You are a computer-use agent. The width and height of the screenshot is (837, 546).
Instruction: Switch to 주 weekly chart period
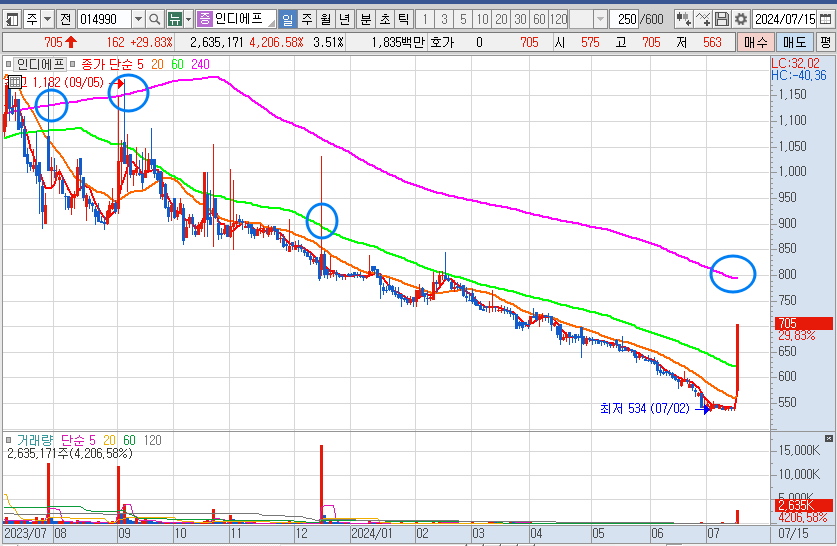[x=306, y=20]
